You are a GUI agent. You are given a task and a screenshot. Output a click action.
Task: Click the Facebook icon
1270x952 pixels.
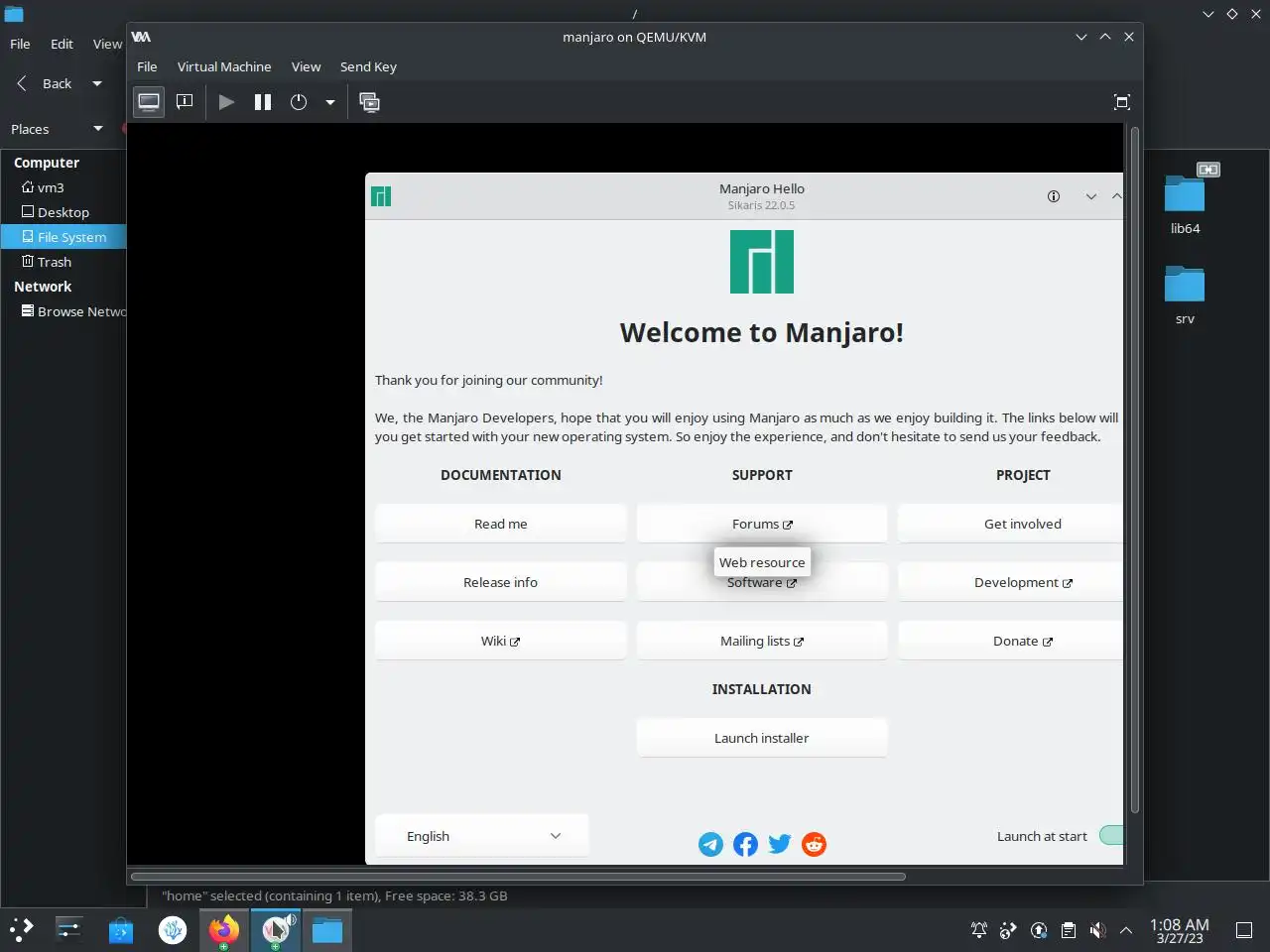coord(745,844)
